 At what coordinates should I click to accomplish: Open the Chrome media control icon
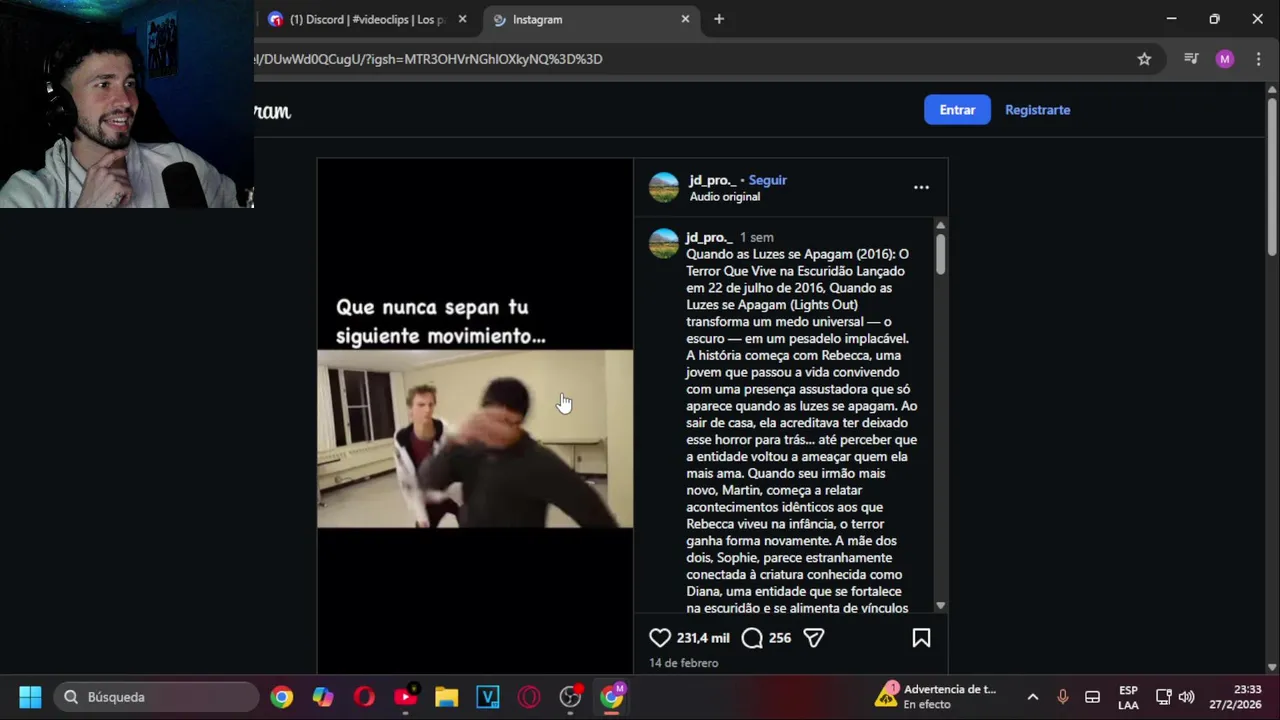1191,59
